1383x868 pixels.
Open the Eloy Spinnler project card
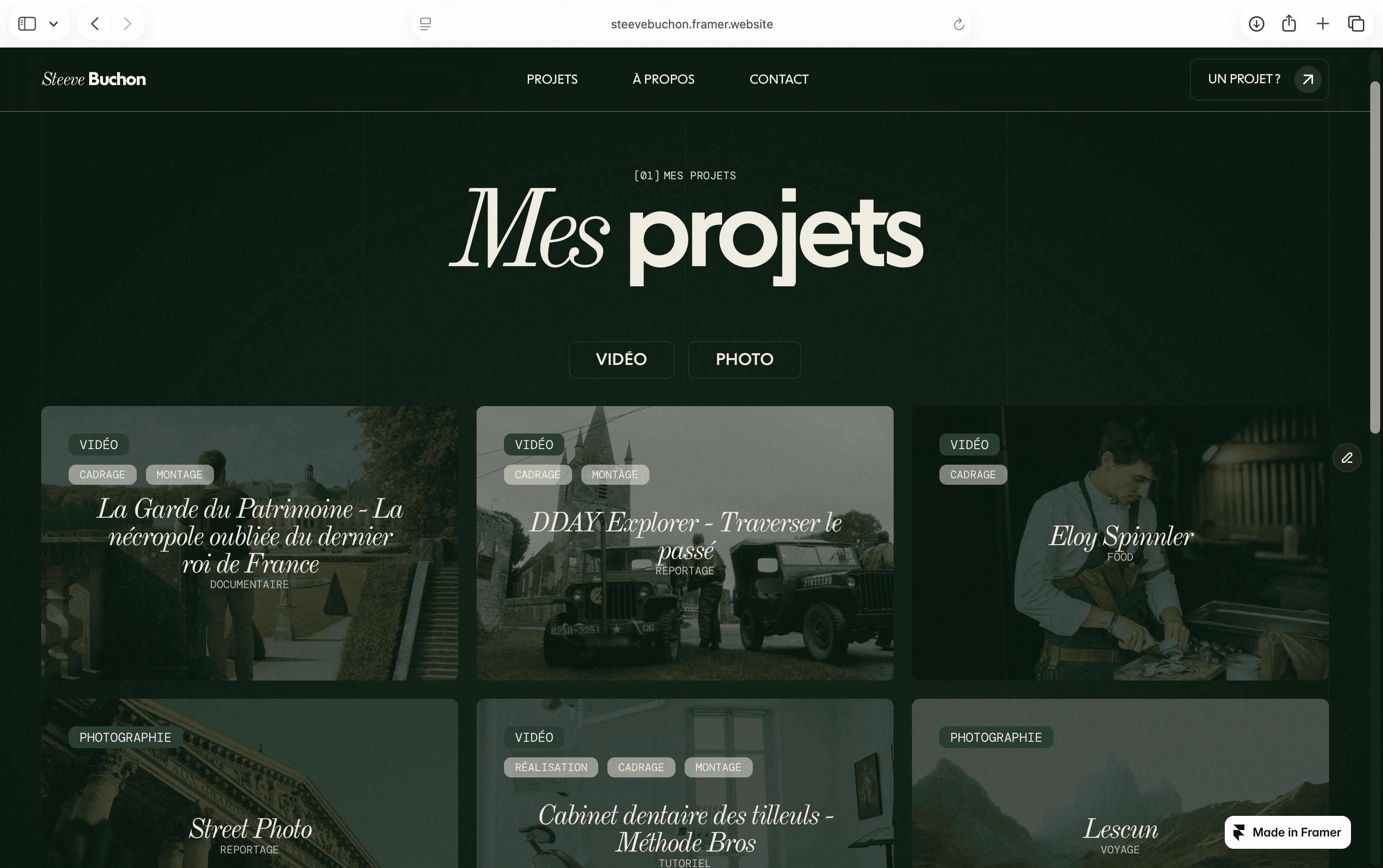(1120, 543)
